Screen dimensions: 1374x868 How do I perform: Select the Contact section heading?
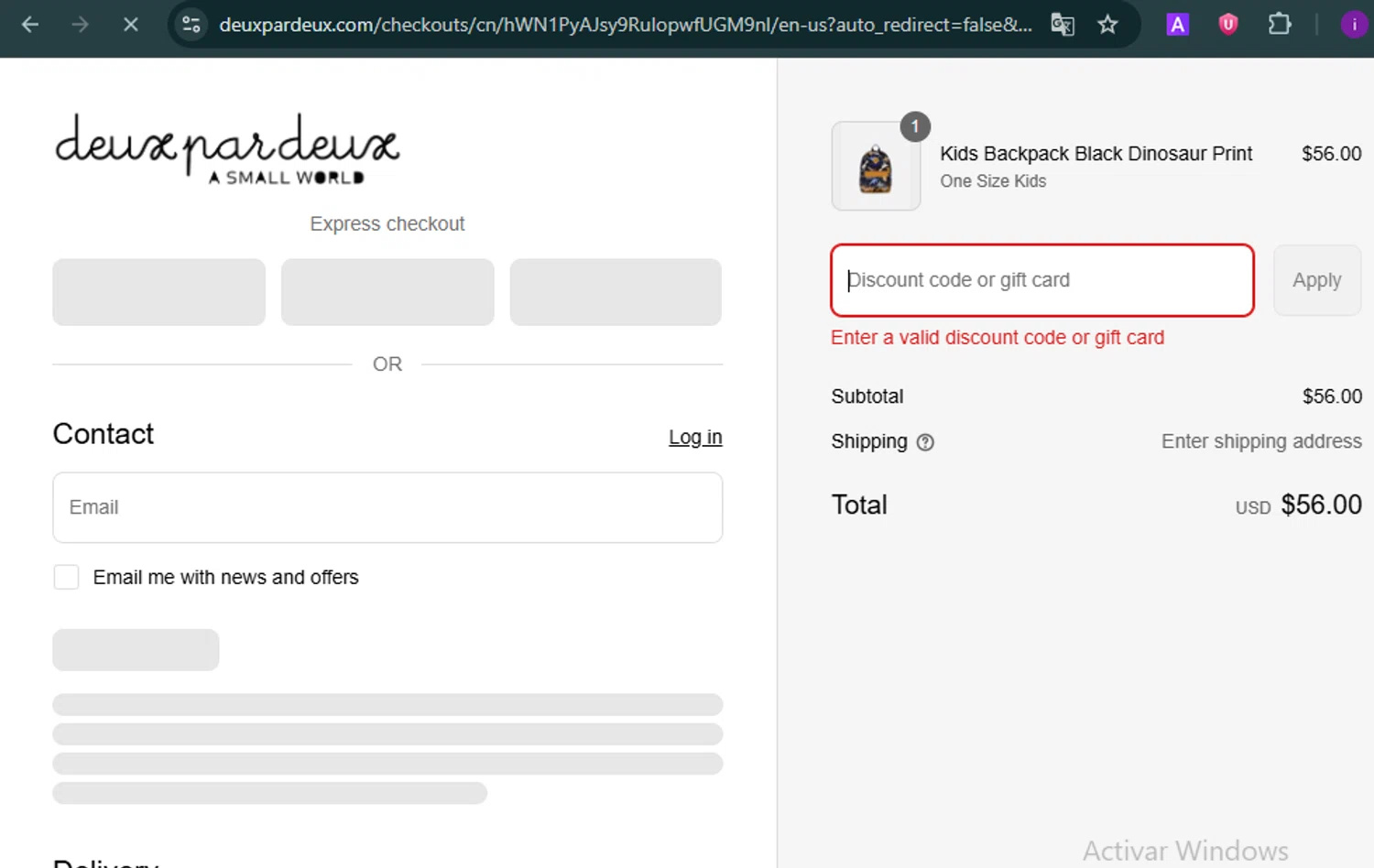click(x=104, y=434)
